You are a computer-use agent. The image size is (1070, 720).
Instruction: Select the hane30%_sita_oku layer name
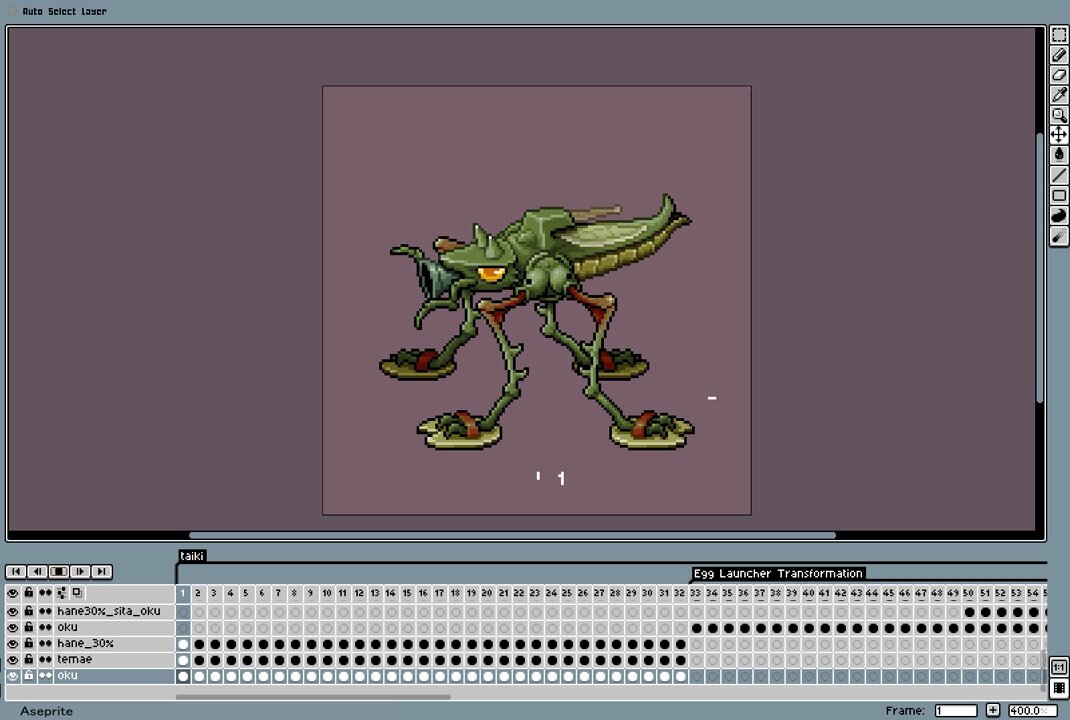pos(109,611)
